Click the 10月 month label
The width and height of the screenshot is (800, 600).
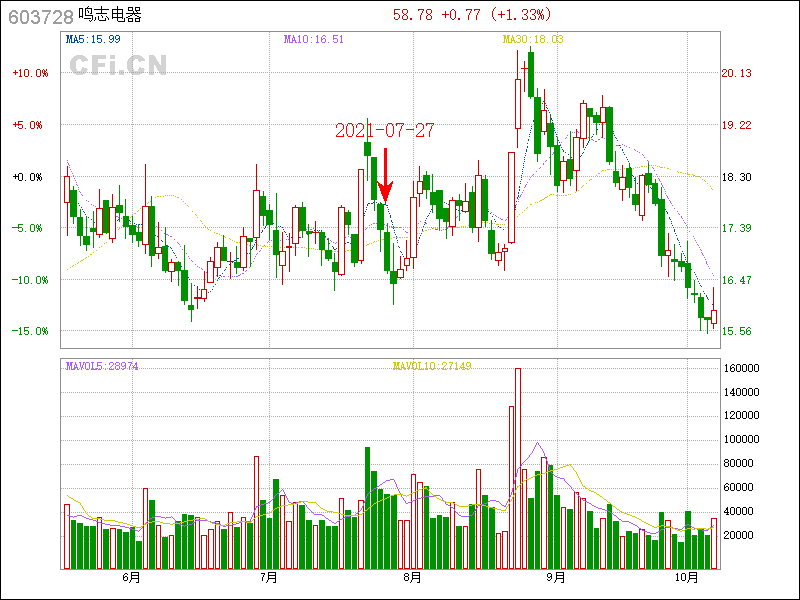click(x=686, y=578)
